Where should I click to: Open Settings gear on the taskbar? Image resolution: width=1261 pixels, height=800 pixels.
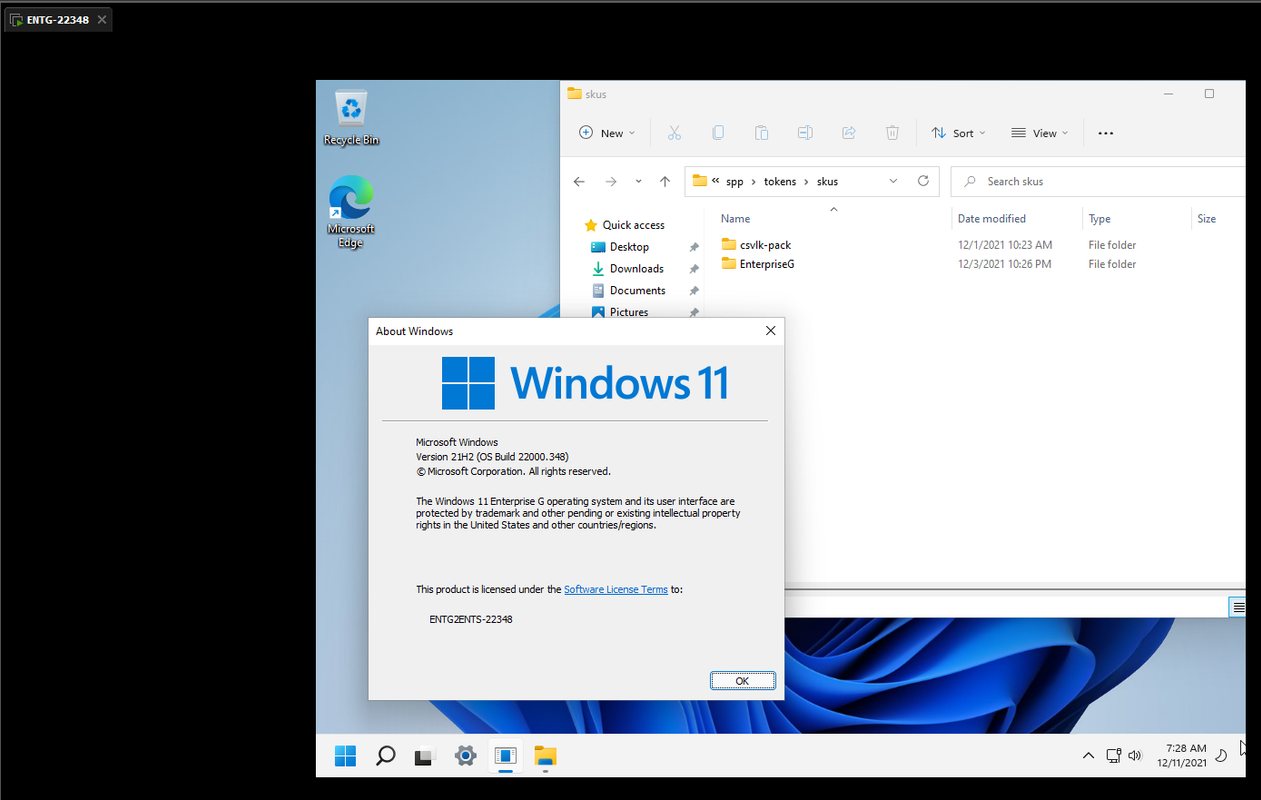coord(465,756)
